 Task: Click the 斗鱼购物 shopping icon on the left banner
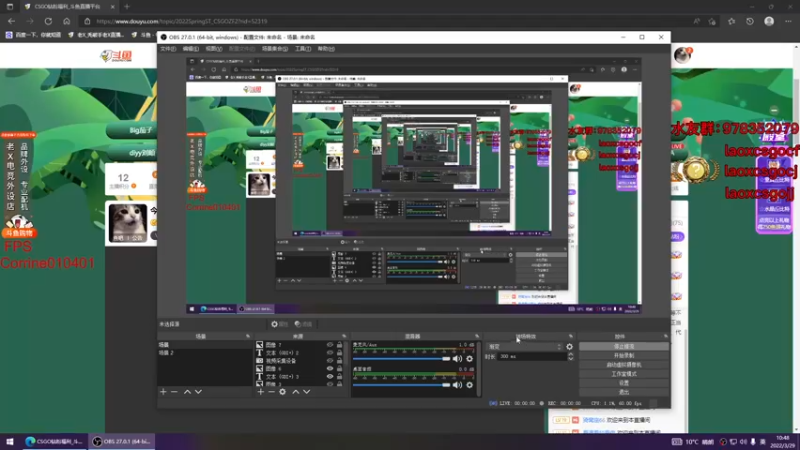click(19, 227)
